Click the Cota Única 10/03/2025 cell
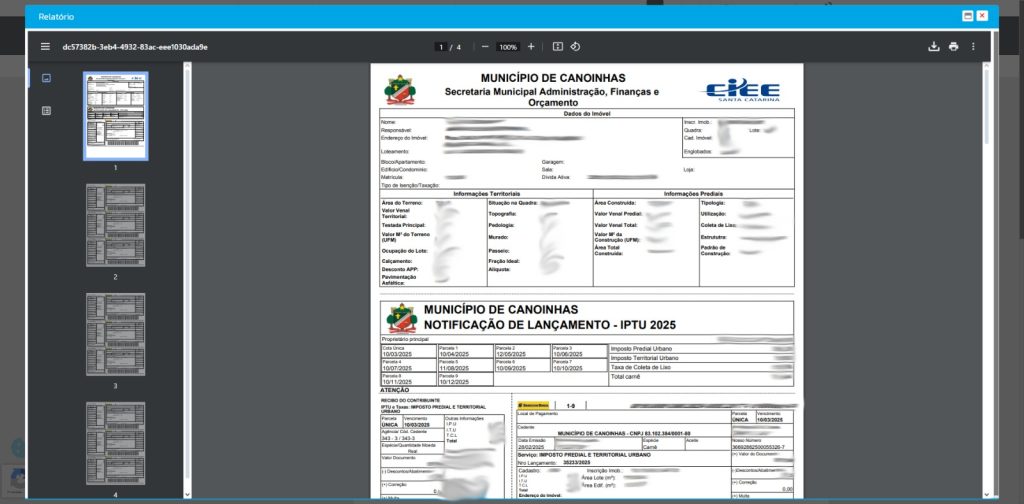 pos(409,351)
